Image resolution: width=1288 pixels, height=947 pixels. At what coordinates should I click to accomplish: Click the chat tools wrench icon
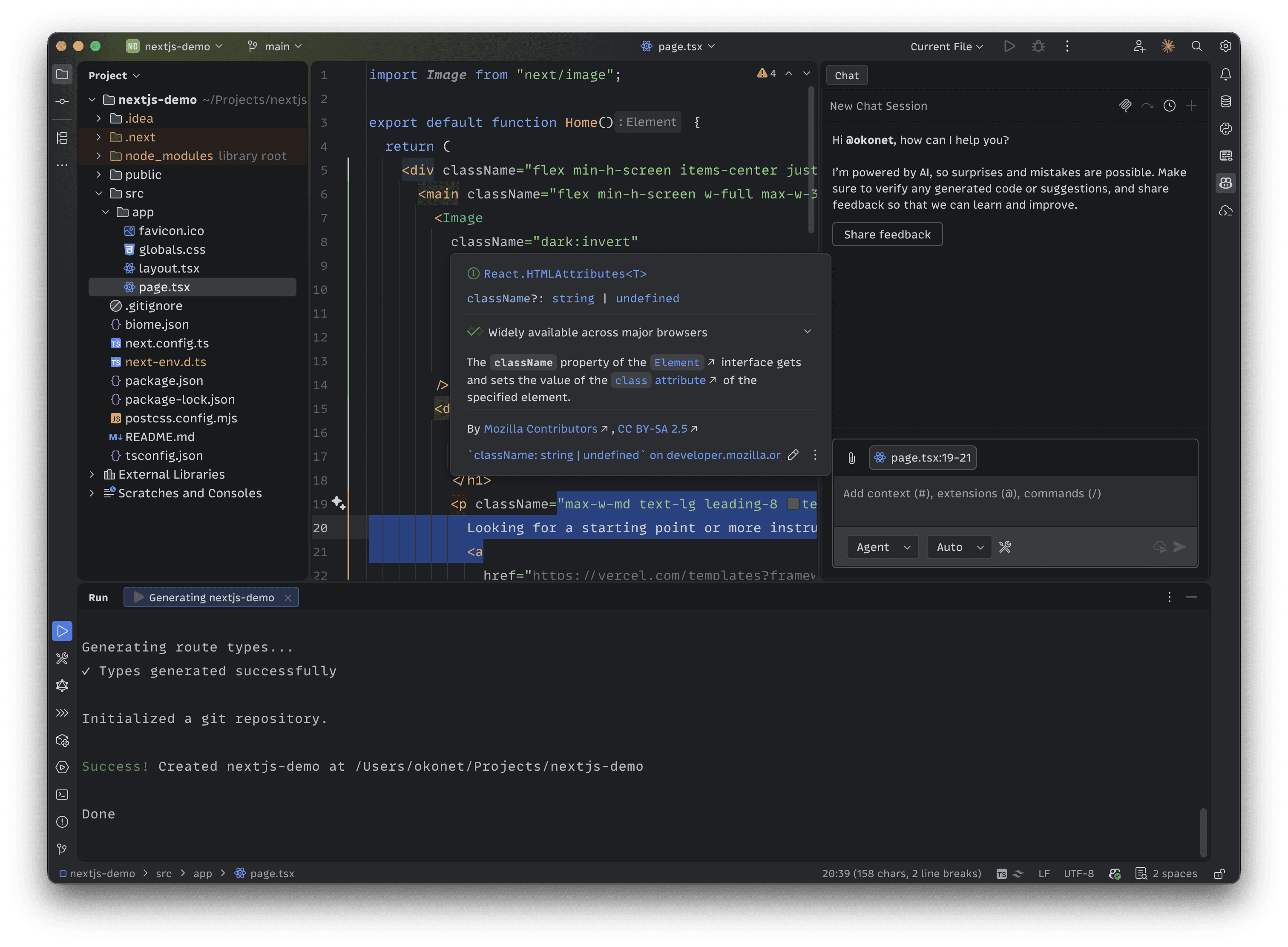pyautogui.click(x=1005, y=547)
